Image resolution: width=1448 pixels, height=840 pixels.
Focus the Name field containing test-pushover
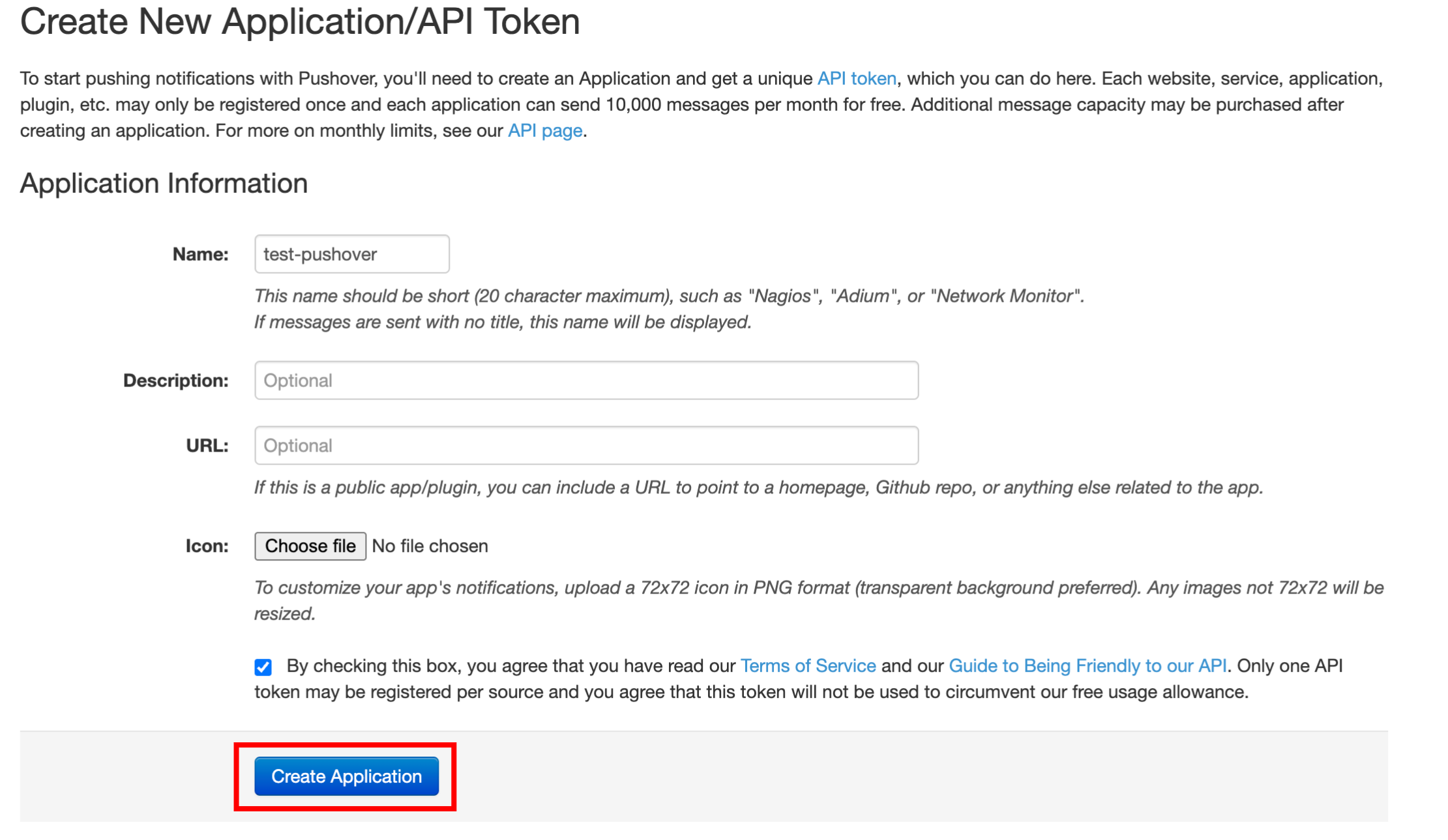(351, 254)
